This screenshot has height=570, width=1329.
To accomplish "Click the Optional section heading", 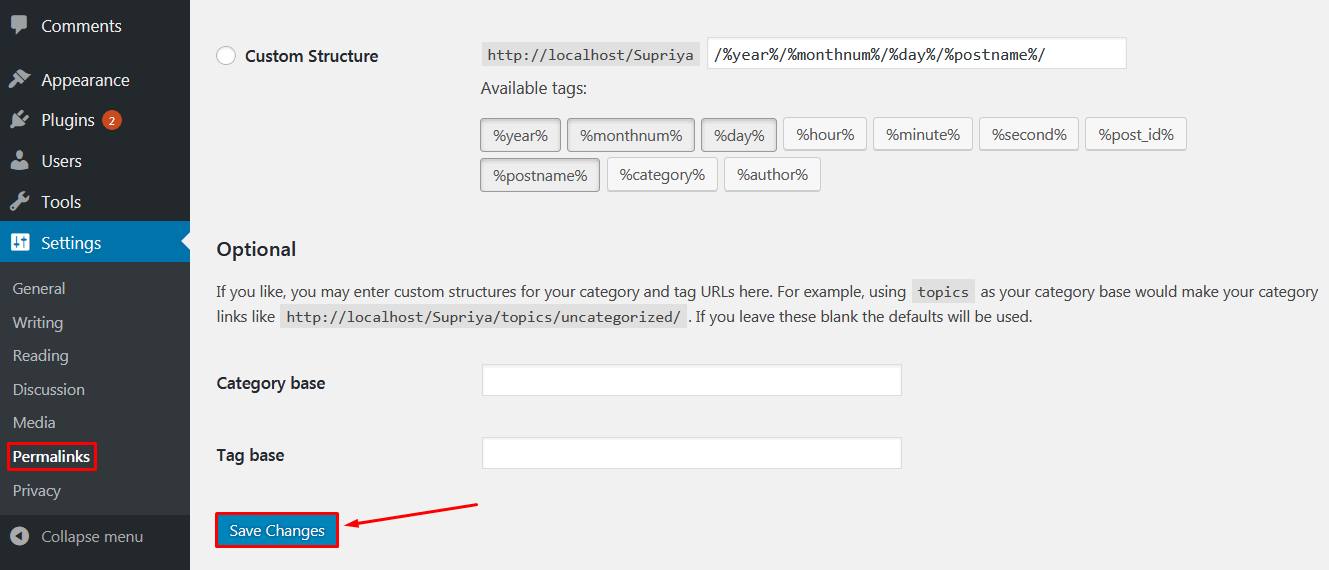I will point(257,249).
